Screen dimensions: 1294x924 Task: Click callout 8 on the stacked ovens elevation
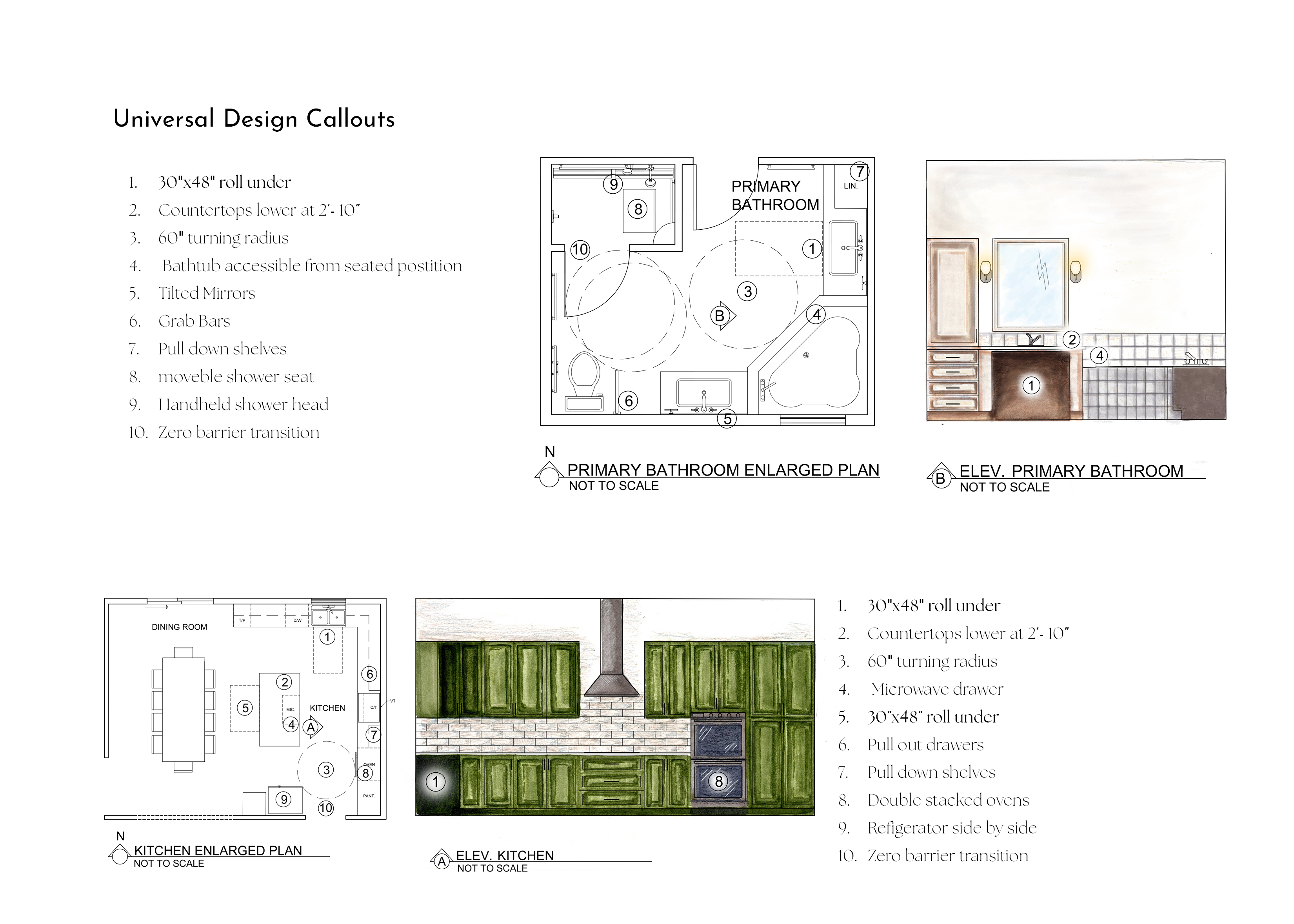[719, 782]
